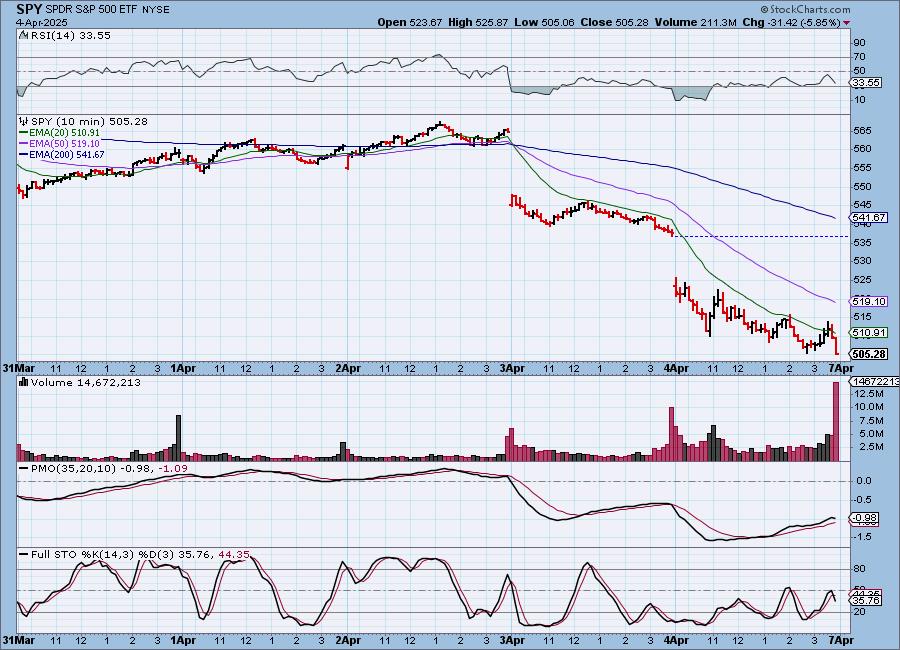Click the EMA(50) 519.10 legend text

click(x=64, y=144)
